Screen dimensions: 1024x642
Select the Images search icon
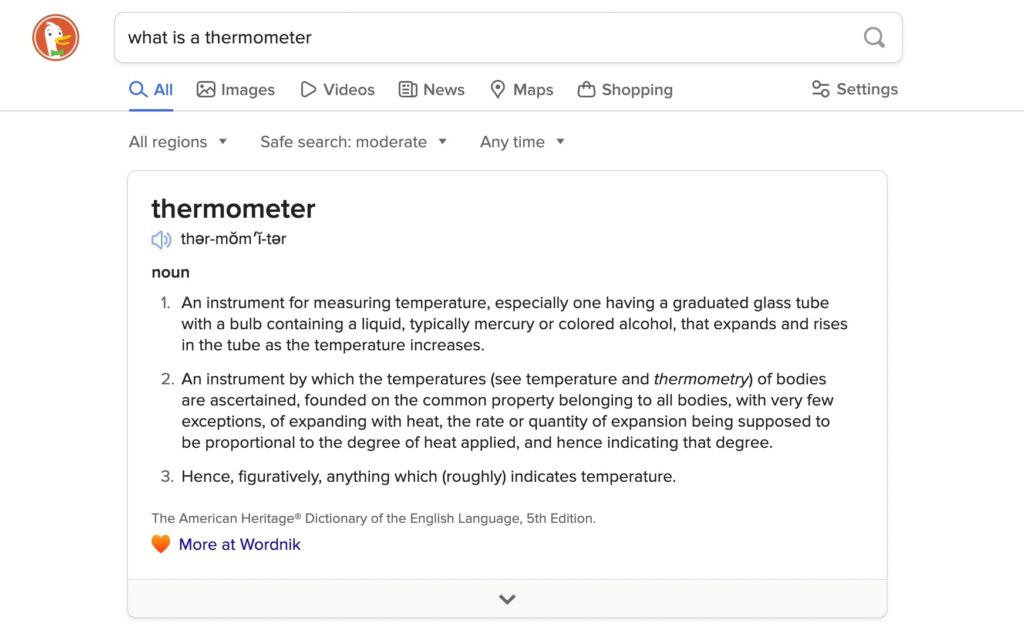[x=205, y=89]
